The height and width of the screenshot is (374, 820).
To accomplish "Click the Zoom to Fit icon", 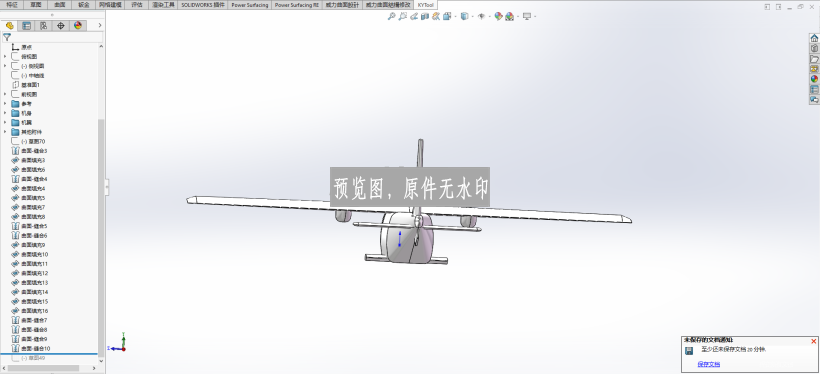I will (391, 16).
